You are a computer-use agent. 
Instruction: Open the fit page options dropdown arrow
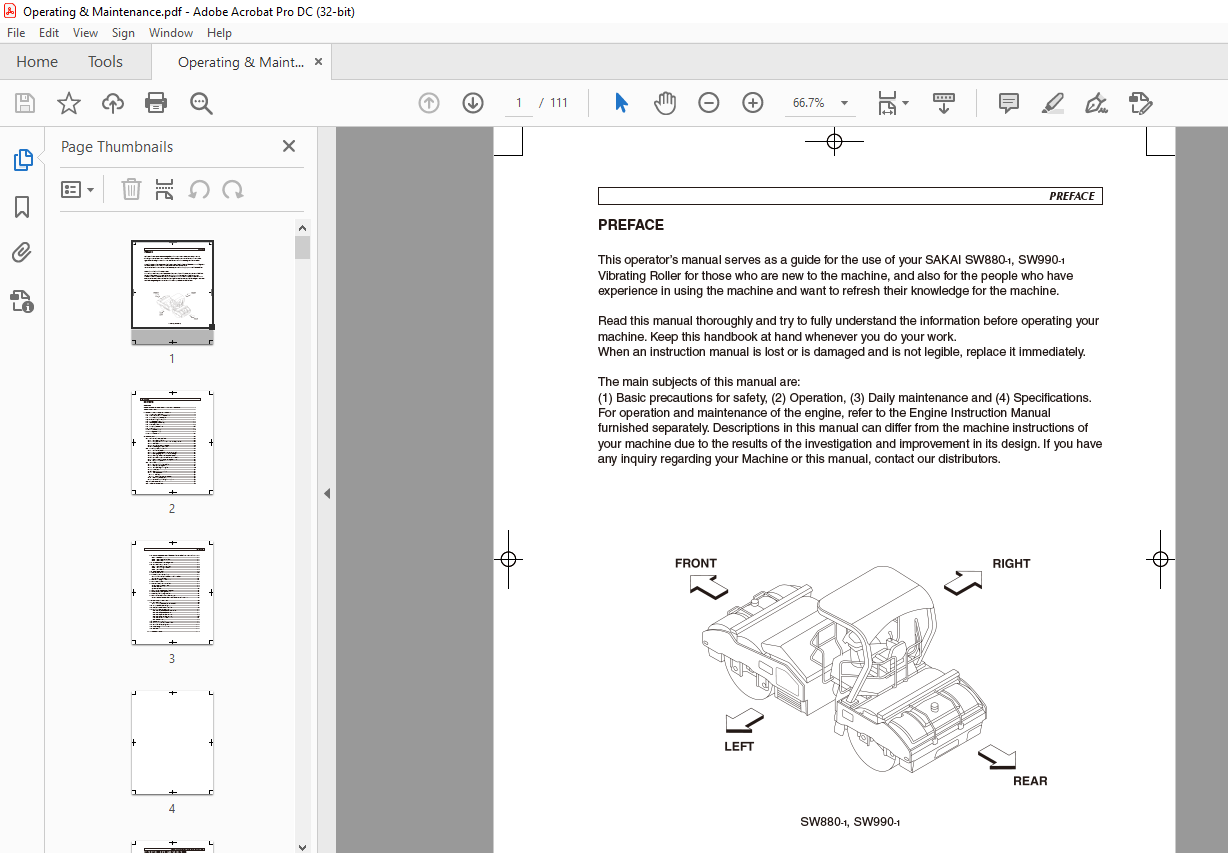point(905,103)
